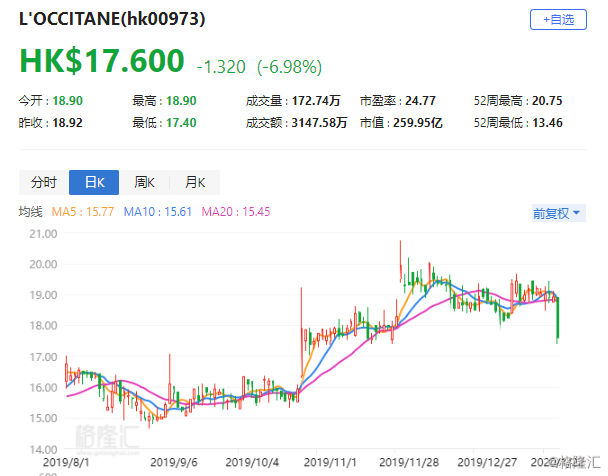The height and width of the screenshot is (476, 608).
Task: Click the 14.00 y-axis price label
Action: point(43,450)
